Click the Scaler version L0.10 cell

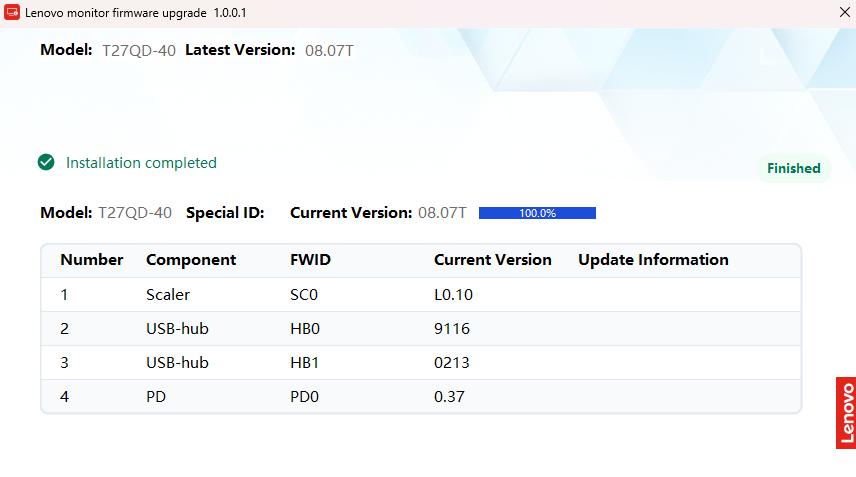point(453,295)
